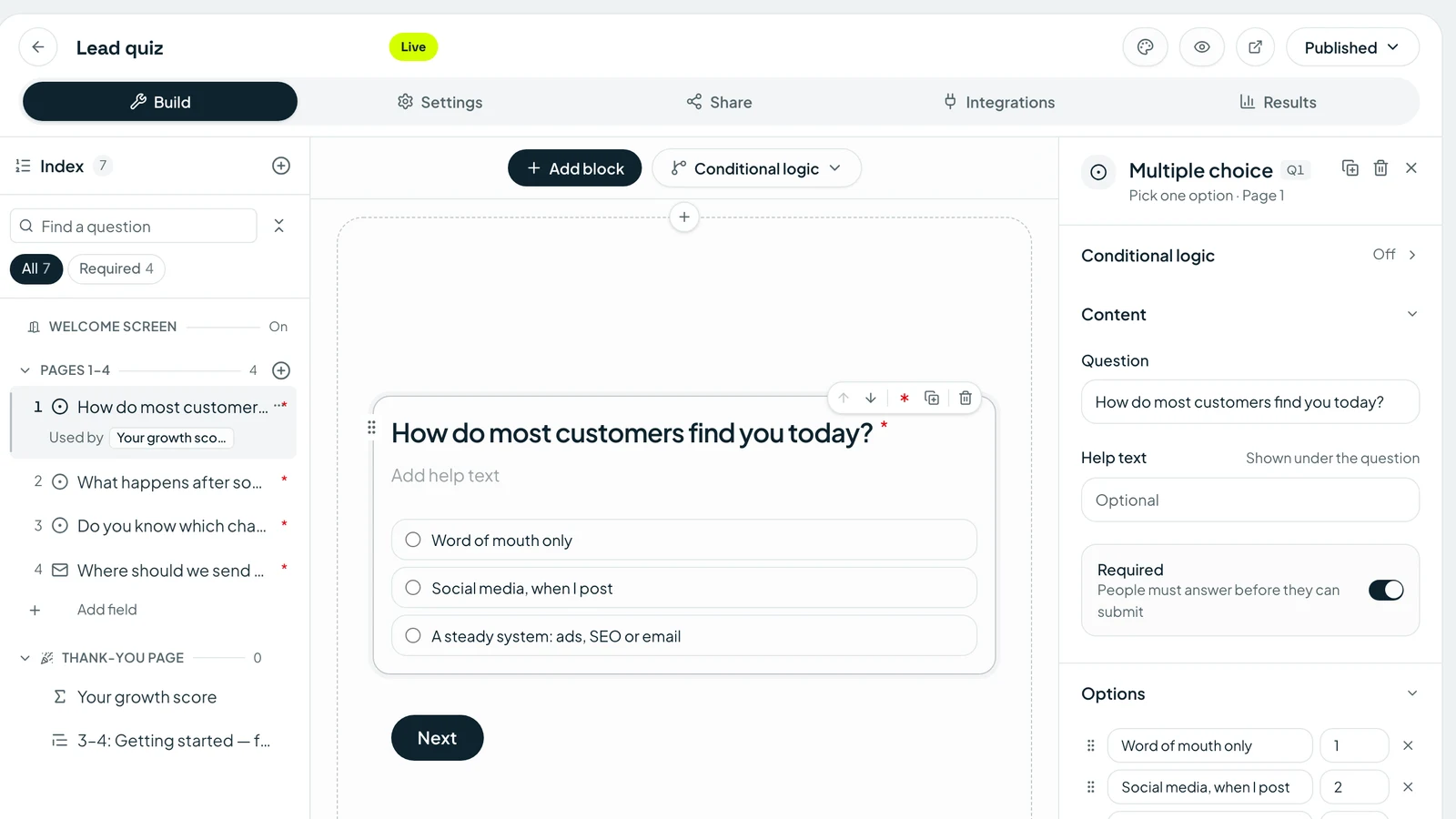
Task: Add a page with Pages 1–4 plus icon
Action: (281, 370)
